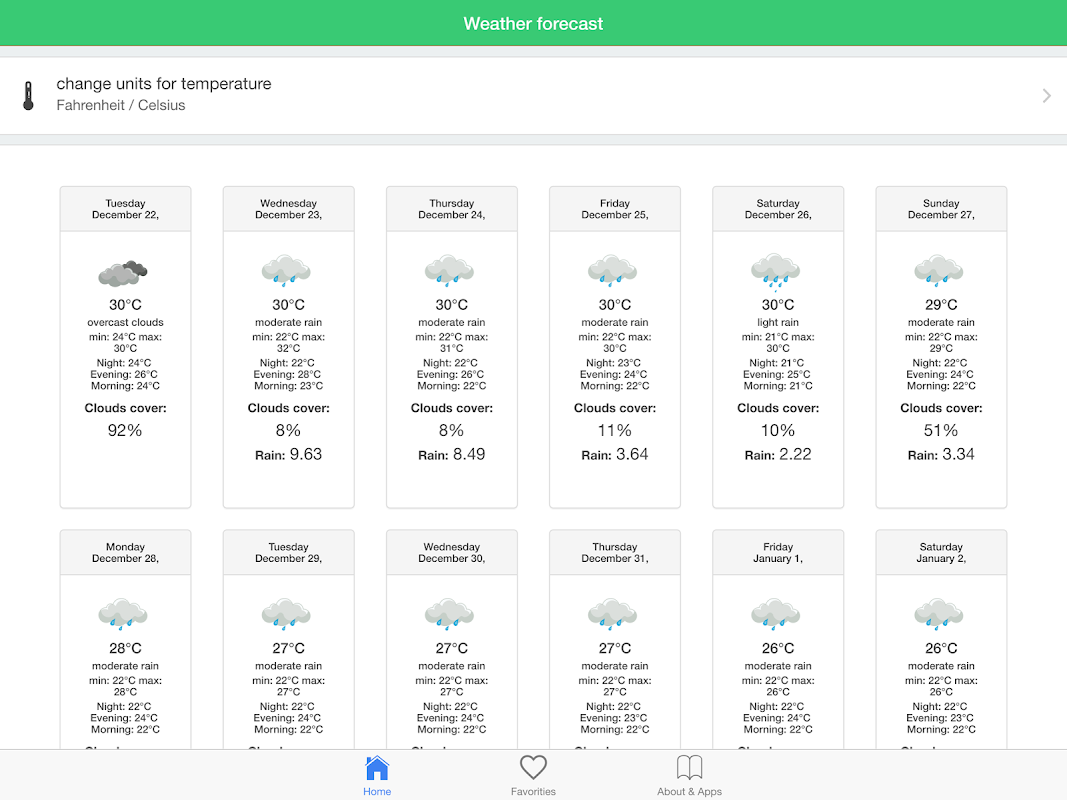Click Morning: 24°C on December 22
The width and height of the screenshot is (1067, 800).
pos(125,386)
